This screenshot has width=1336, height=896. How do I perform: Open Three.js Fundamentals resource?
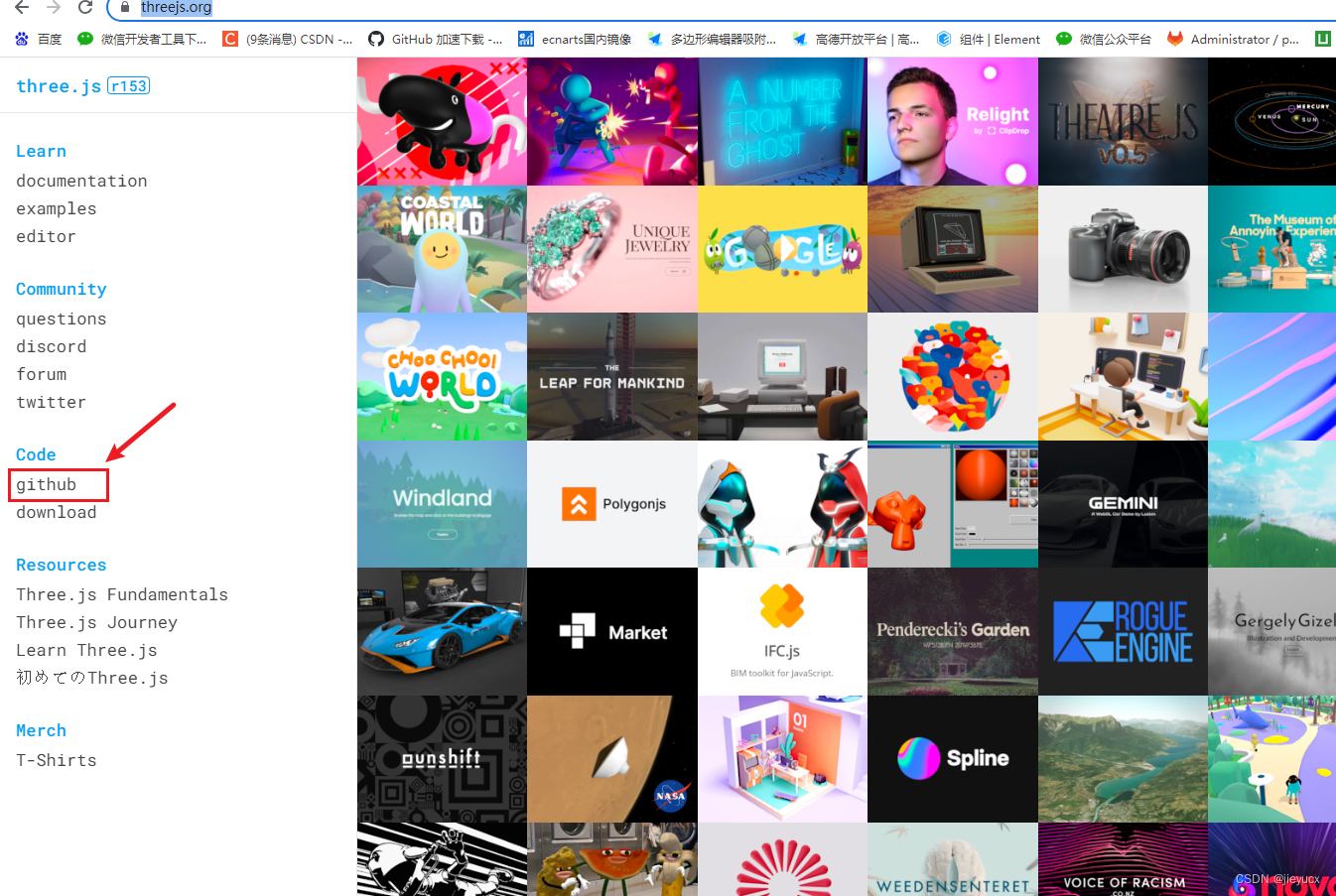(122, 594)
